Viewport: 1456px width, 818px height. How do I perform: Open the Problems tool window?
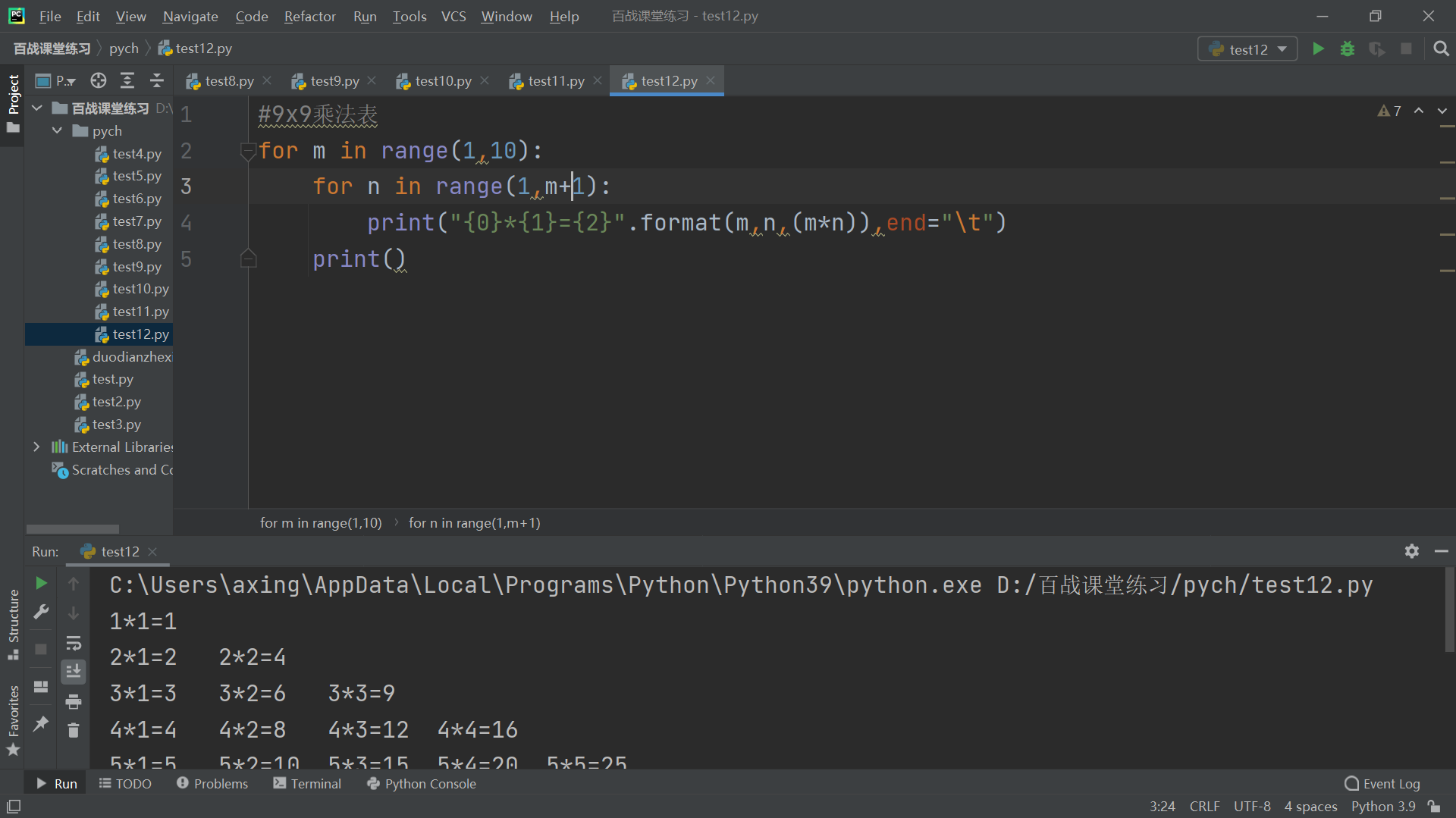[212, 784]
